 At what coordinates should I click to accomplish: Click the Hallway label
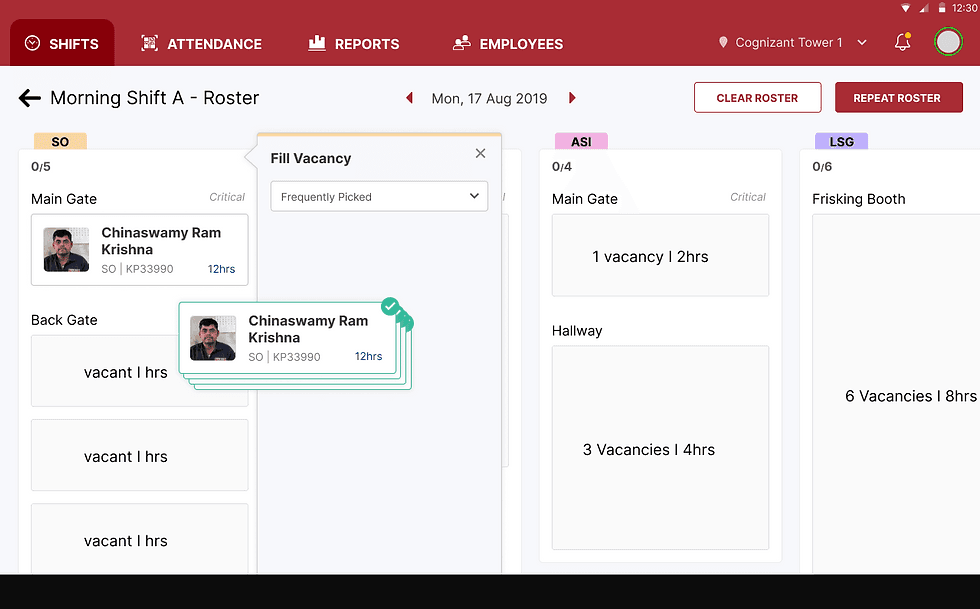point(577,331)
